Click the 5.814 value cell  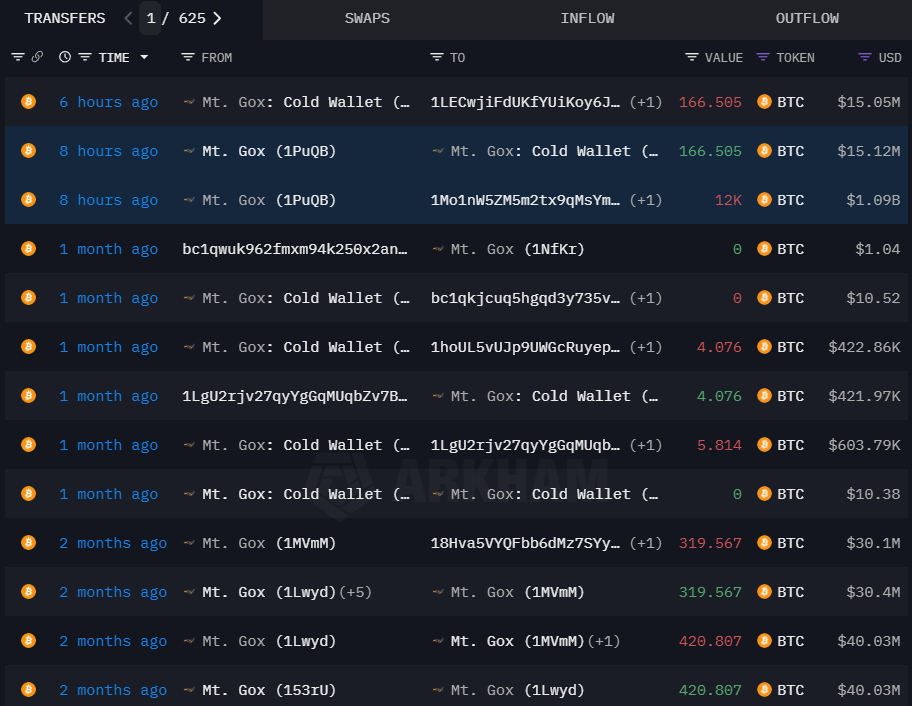click(x=719, y=445)
